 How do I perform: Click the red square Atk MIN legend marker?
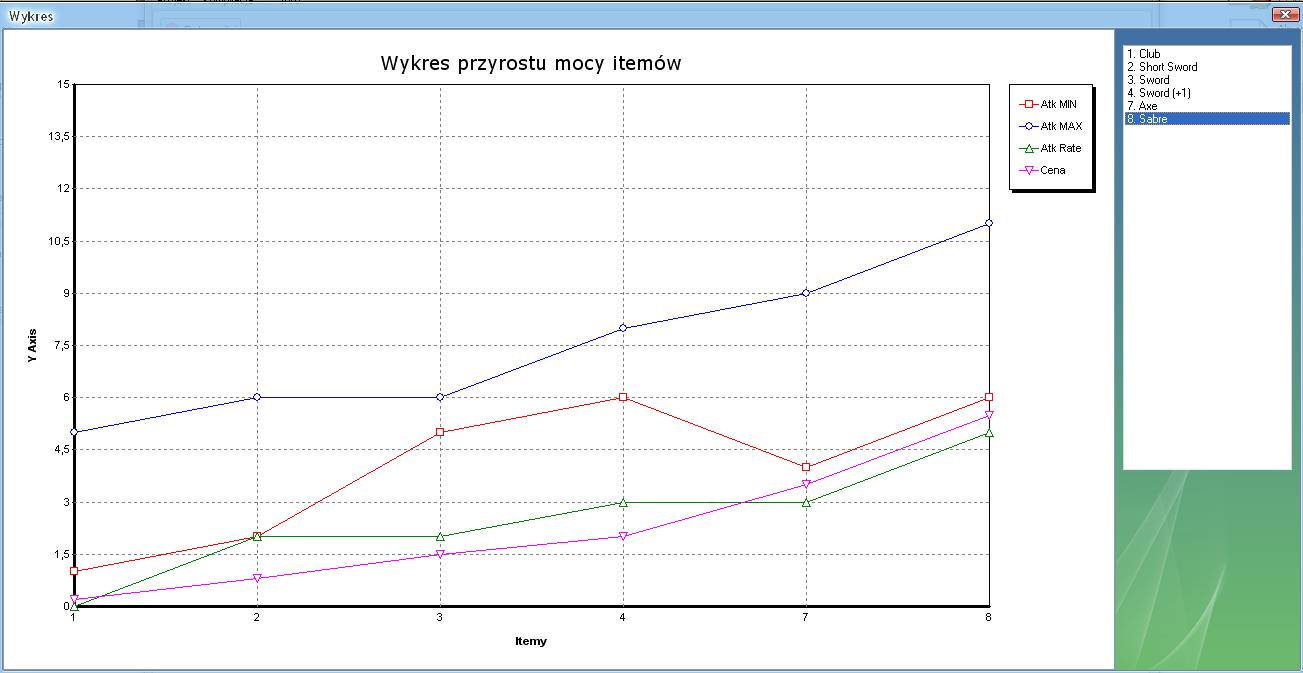coord(1027,104)
